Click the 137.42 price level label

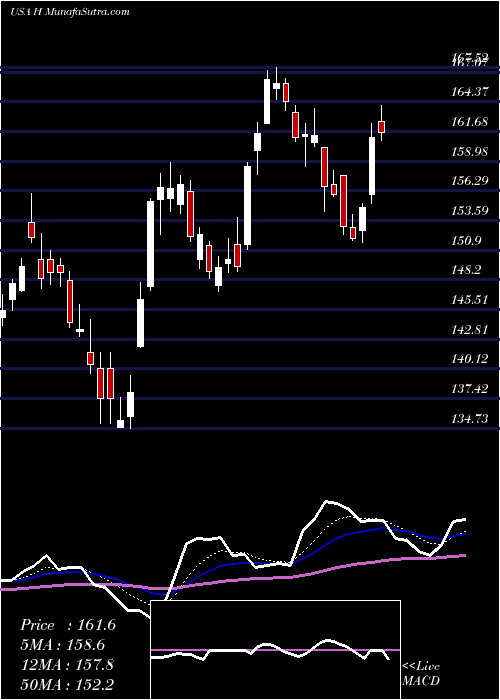[x=470, y=389]
